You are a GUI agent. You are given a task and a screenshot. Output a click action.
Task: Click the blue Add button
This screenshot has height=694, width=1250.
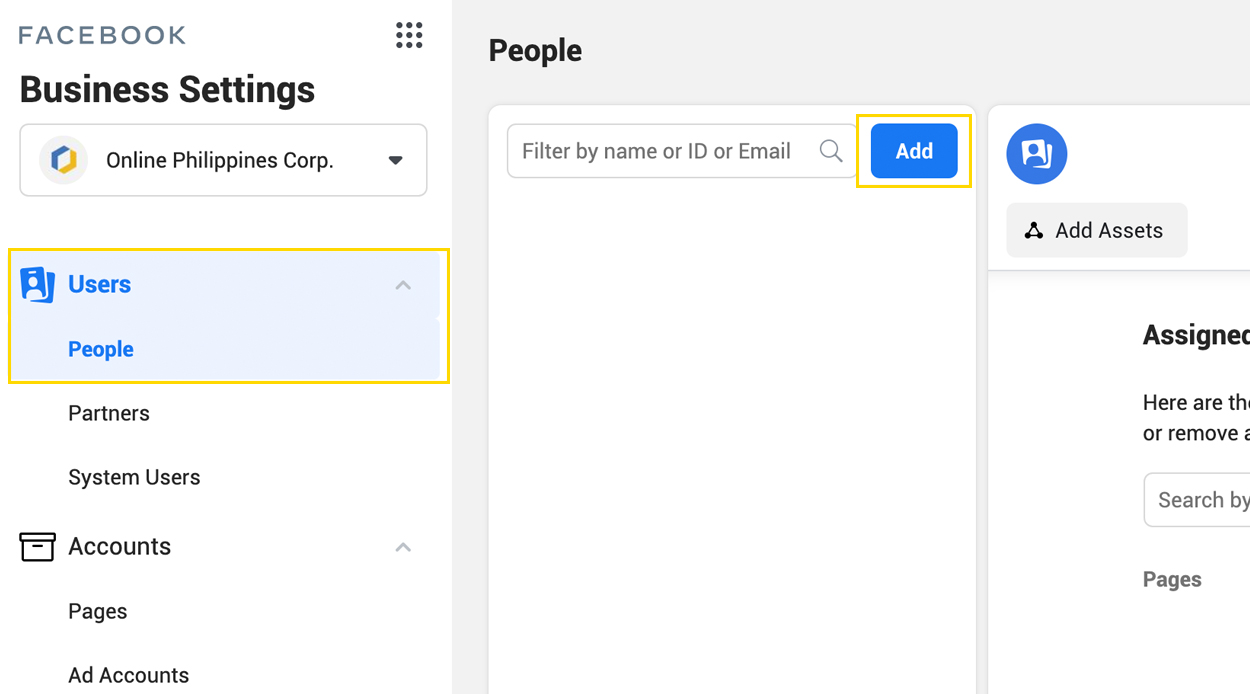pos(914,151)
